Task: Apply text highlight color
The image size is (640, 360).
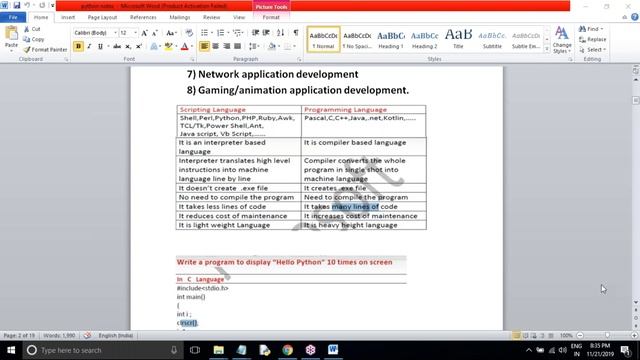Action: tap(168, 46)
